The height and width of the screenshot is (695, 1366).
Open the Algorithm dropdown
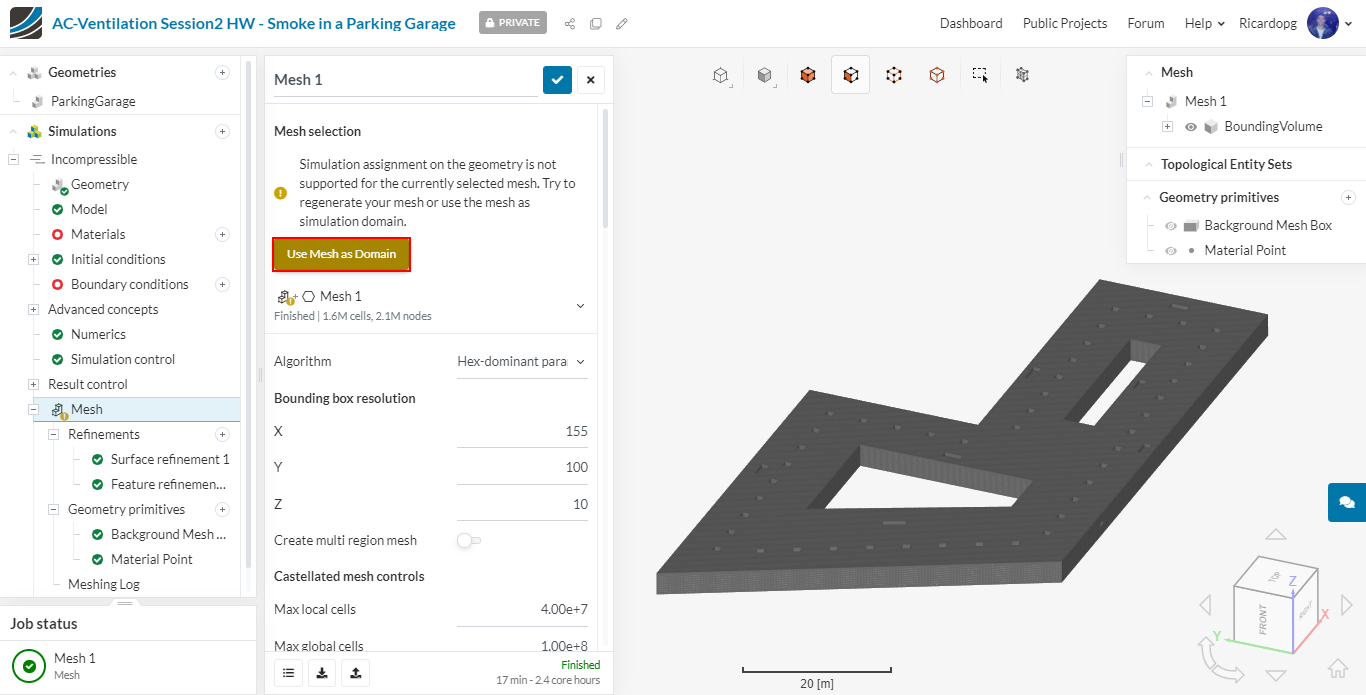point(521,362)
